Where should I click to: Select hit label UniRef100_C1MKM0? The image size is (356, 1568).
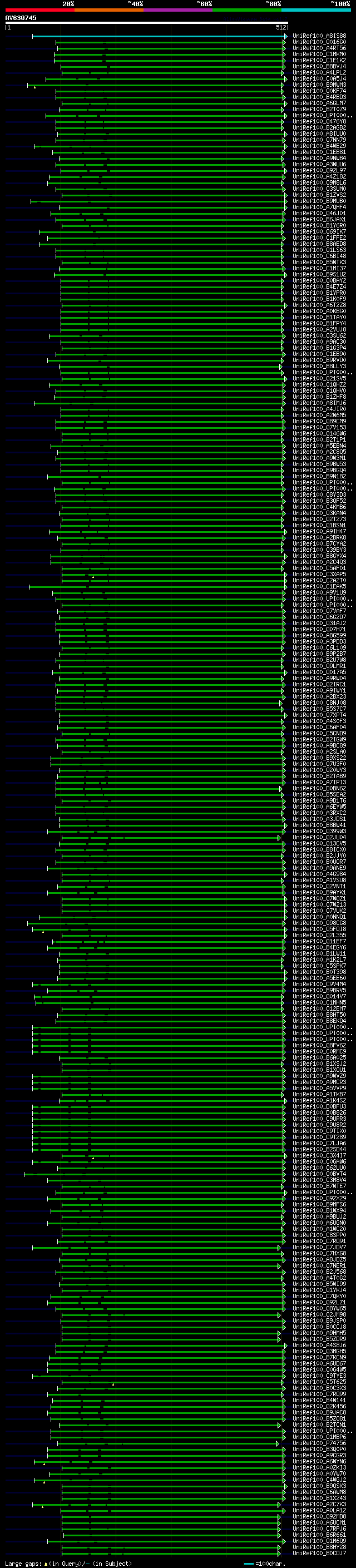coord(319,54)
